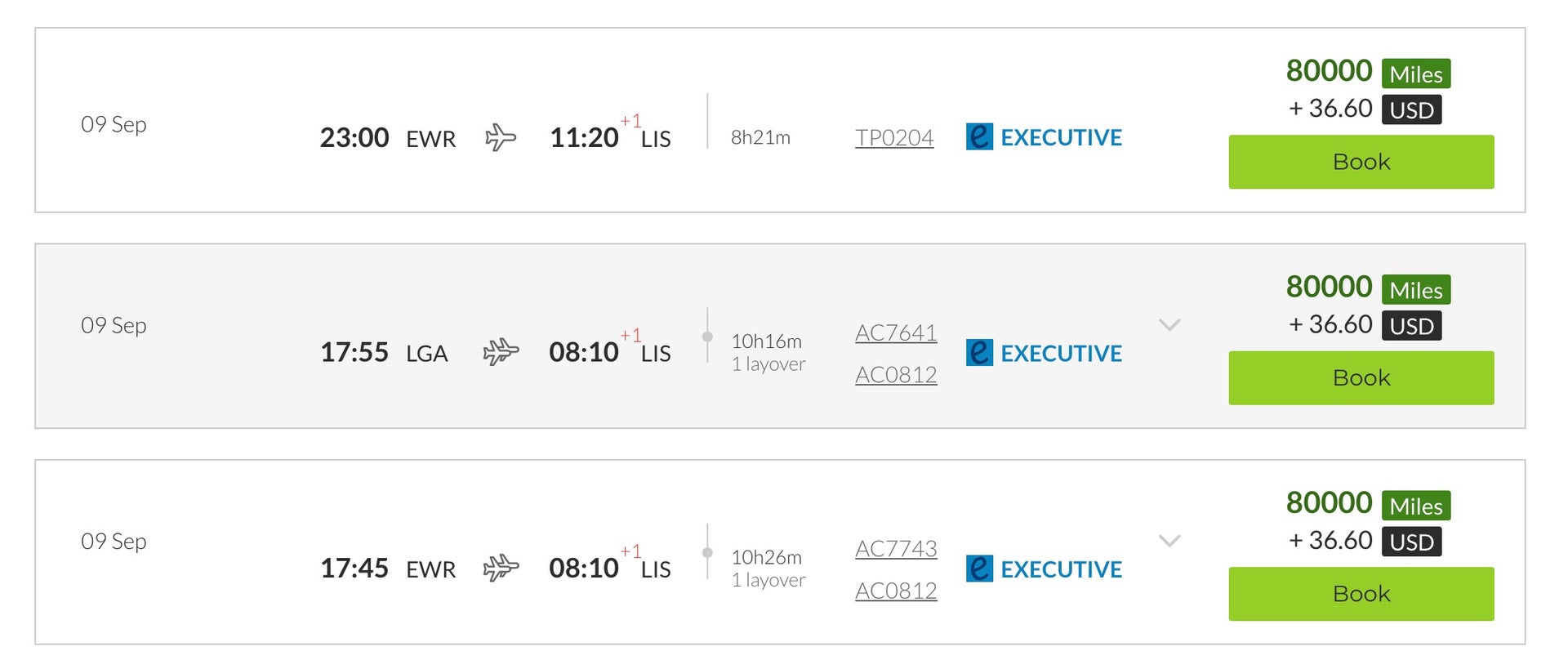Click the USD badge on the bottom fare
This screenshot has width=1568, height=669.
pos(1410,541)
